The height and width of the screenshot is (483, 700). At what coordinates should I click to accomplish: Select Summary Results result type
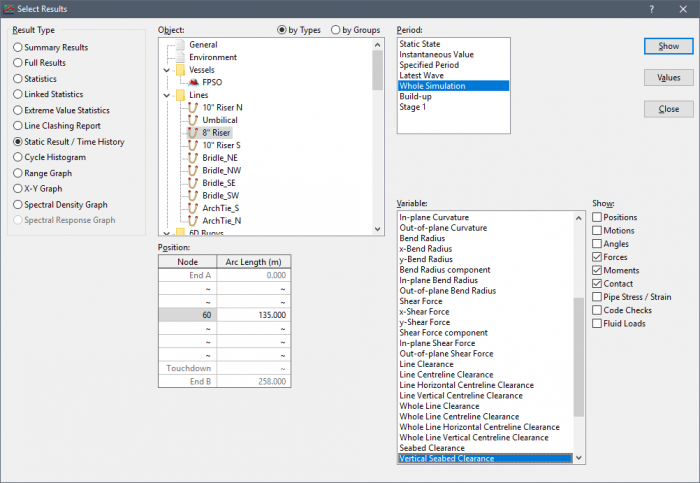tap(51, 47)
